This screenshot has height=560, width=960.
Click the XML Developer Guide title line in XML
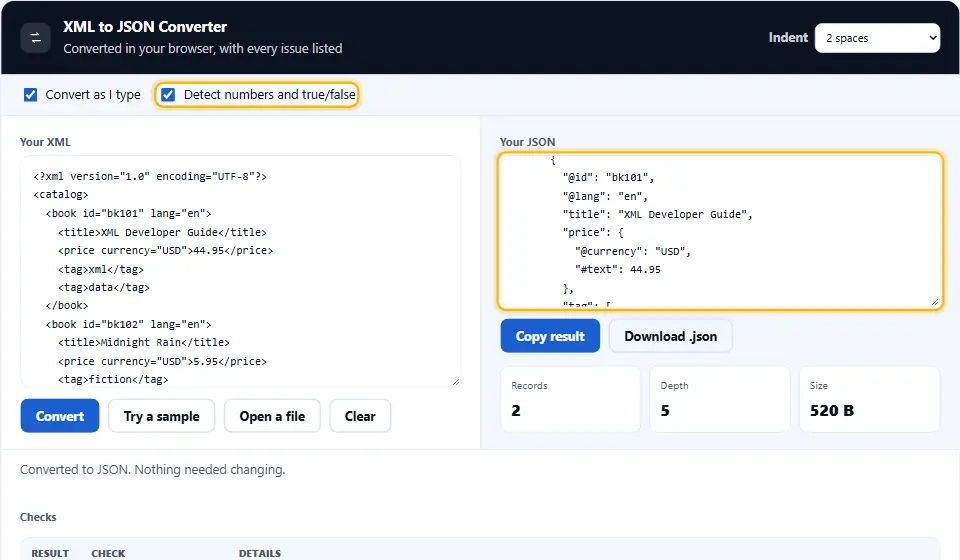pos(162,233)
